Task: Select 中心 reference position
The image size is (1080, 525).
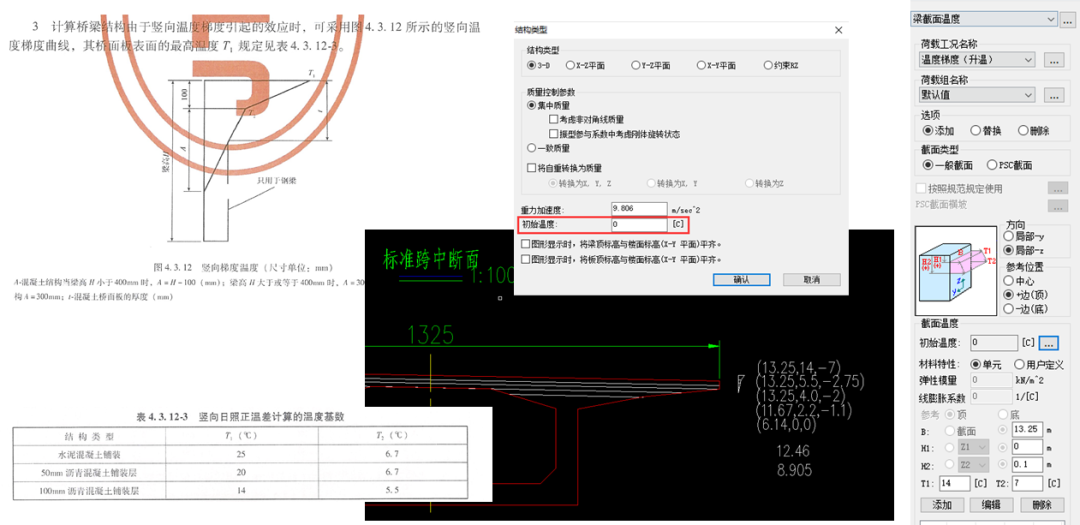Action: (x=1008, y=280)
